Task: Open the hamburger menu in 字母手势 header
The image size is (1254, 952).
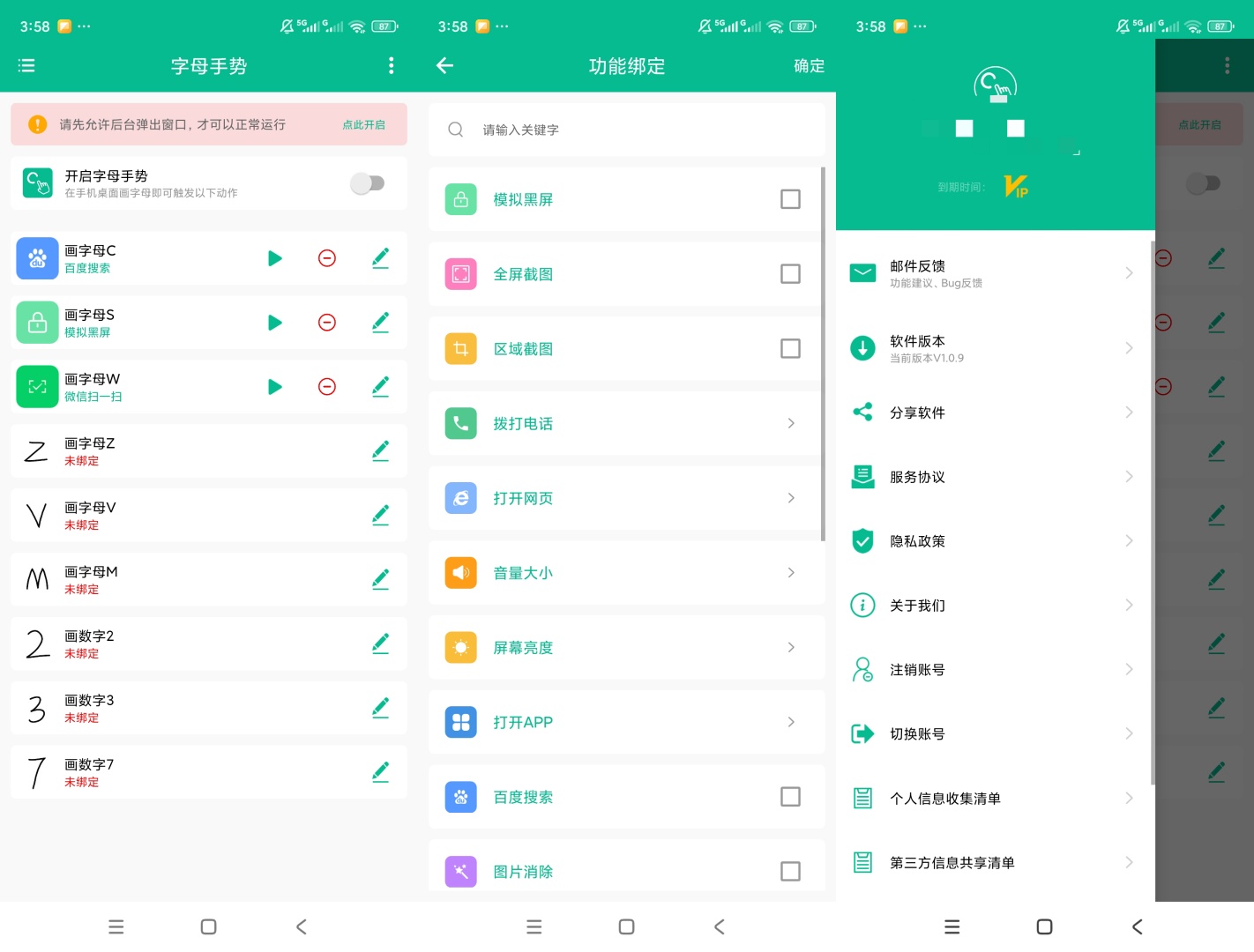Action: pyautogui.click(x=26, y=65)
